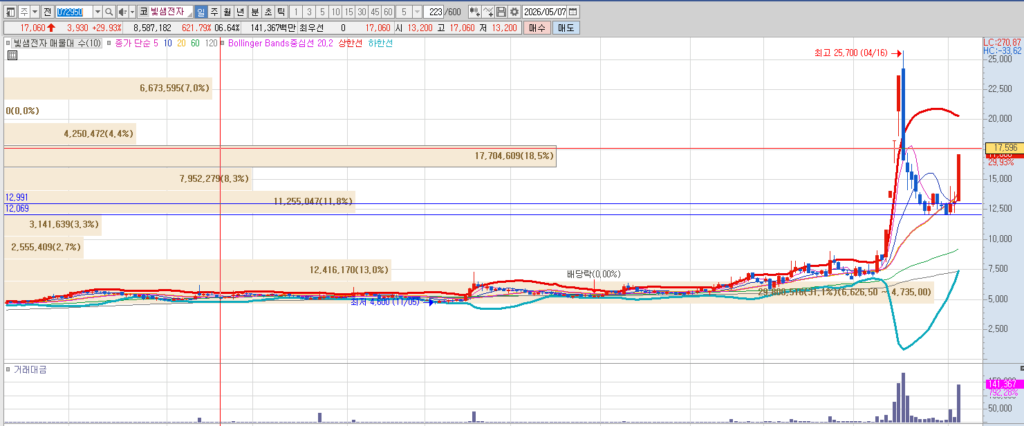
Task: Select the 틱 tick chart period
Action: coord(281,12)
